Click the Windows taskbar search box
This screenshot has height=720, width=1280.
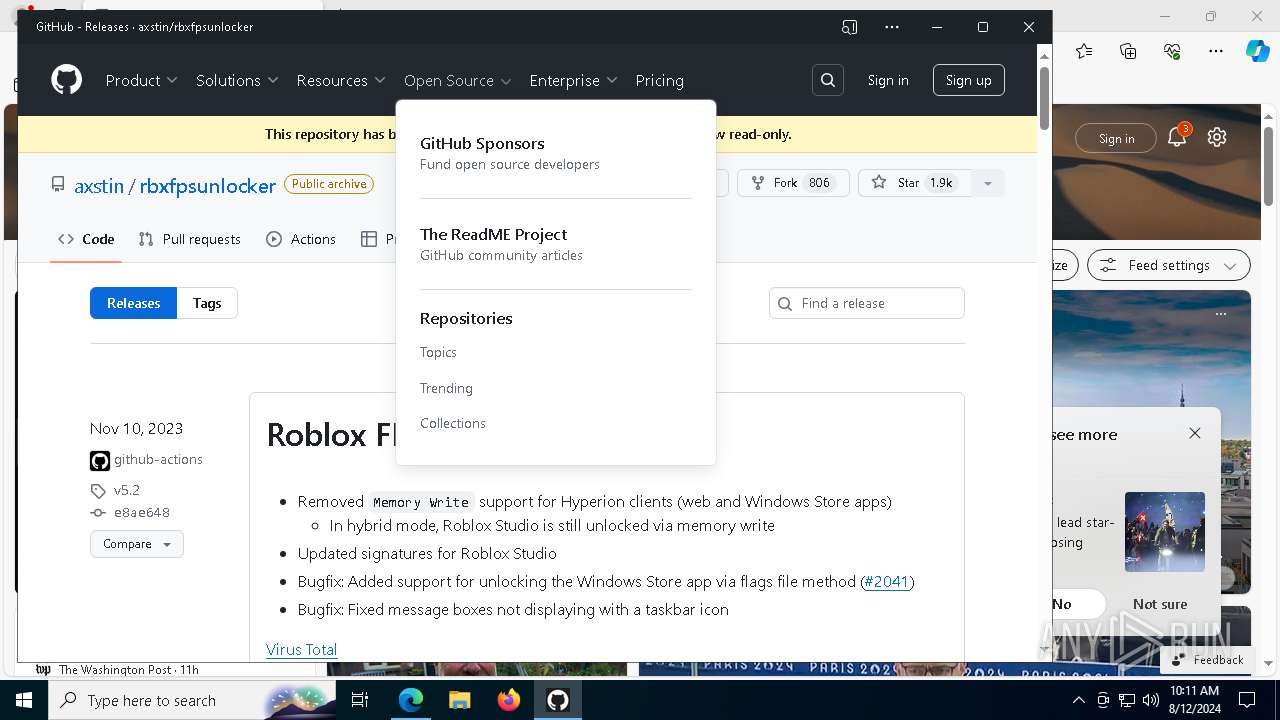click(x=192, y=700)
